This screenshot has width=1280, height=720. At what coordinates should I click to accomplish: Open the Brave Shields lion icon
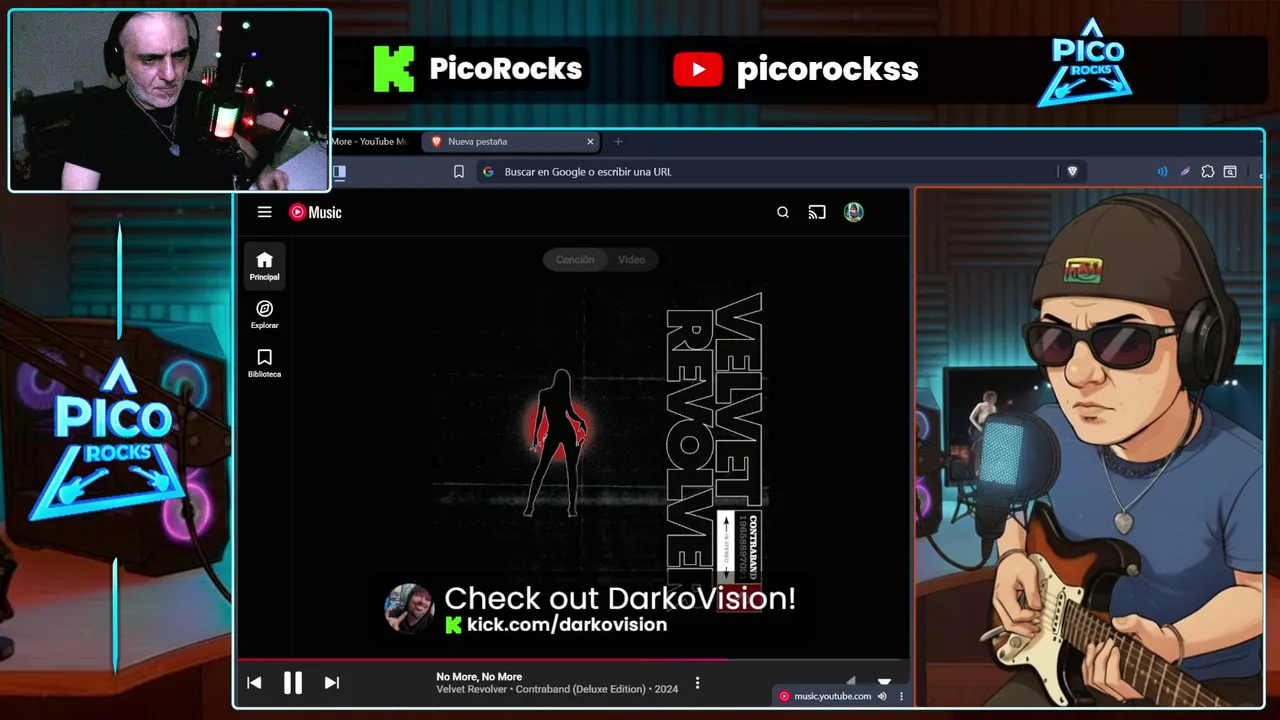click(1072, 172)
